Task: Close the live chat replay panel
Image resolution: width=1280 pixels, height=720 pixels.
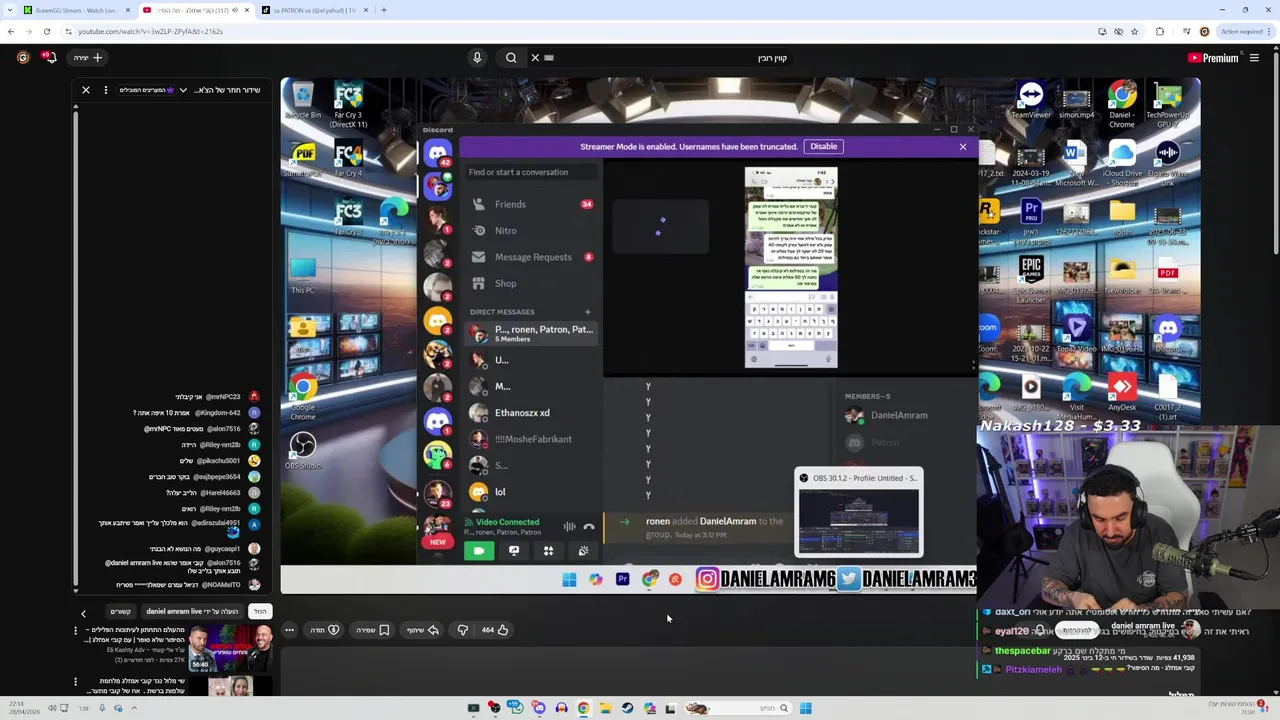Action: click(86, 90)
